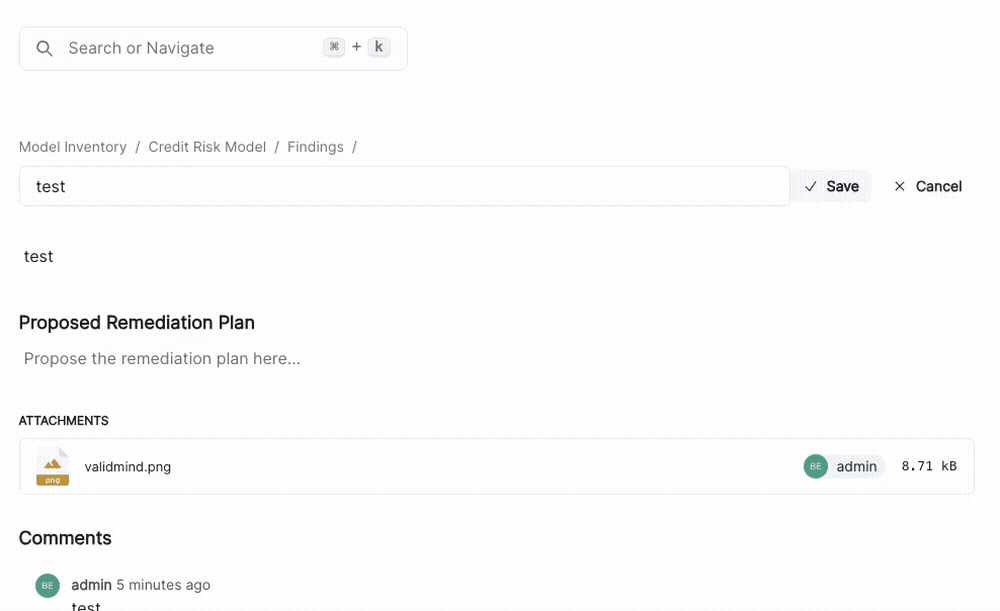This screenshot has height=611, width=1000.
Task: Navigate to Credit Risk Model via breadcrumb
Action: coord(207,146)
